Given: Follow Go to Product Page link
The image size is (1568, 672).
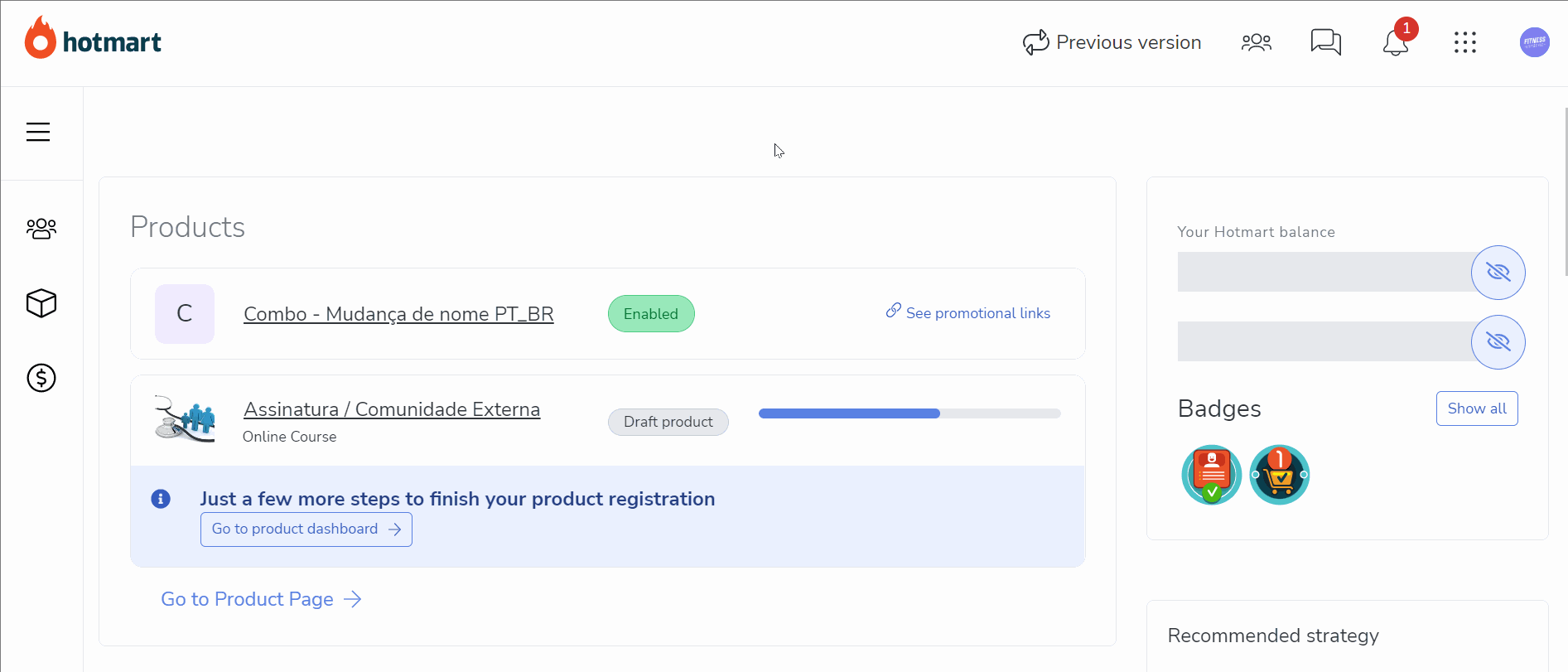Looking at the screenshot, I should 261,599.
